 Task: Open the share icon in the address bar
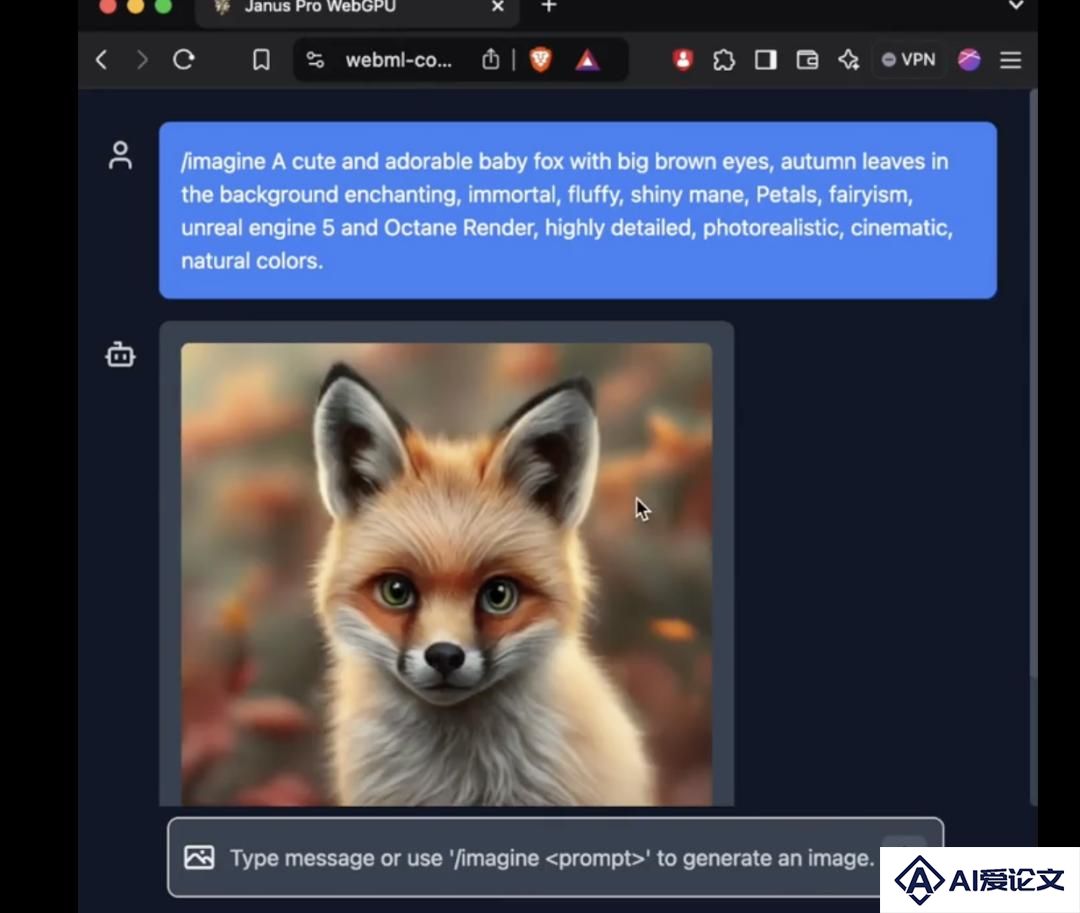[490, 59]
